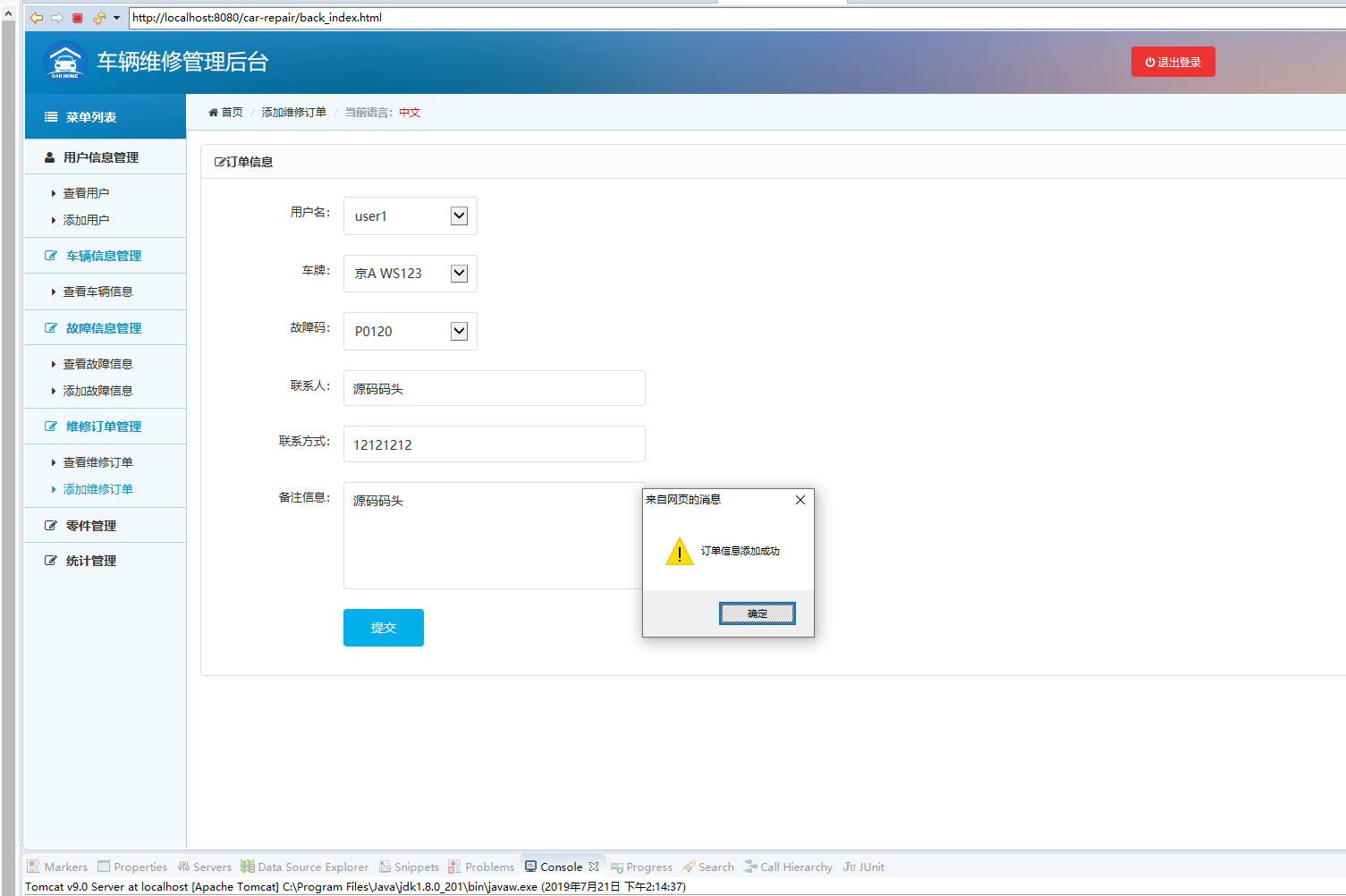1346x896 pixels.
Task: Open the 车牌 dropdown showing 京A WS123
Action: [411, 274]
